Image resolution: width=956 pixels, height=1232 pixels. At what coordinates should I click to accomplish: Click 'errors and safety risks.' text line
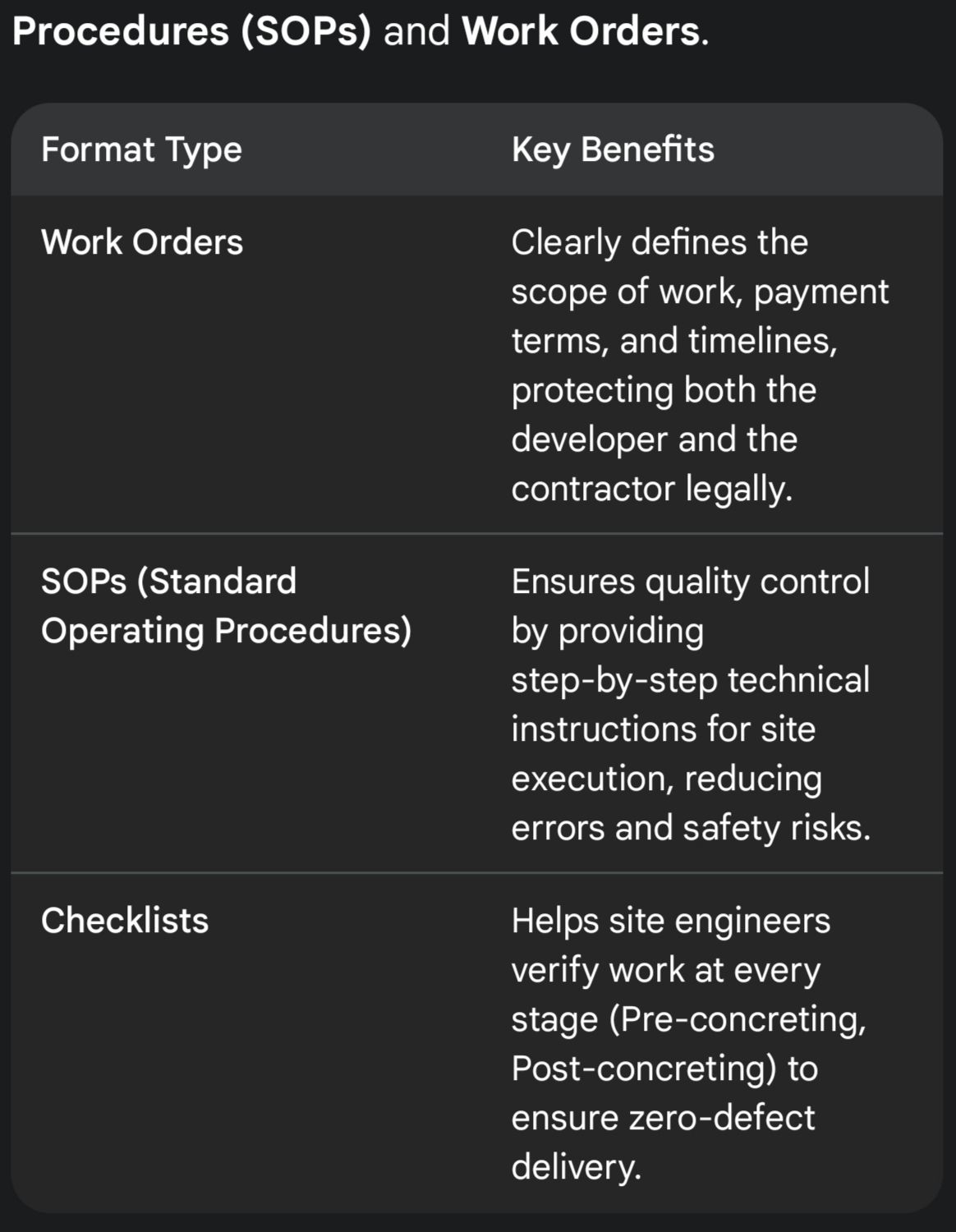[691, 828]
